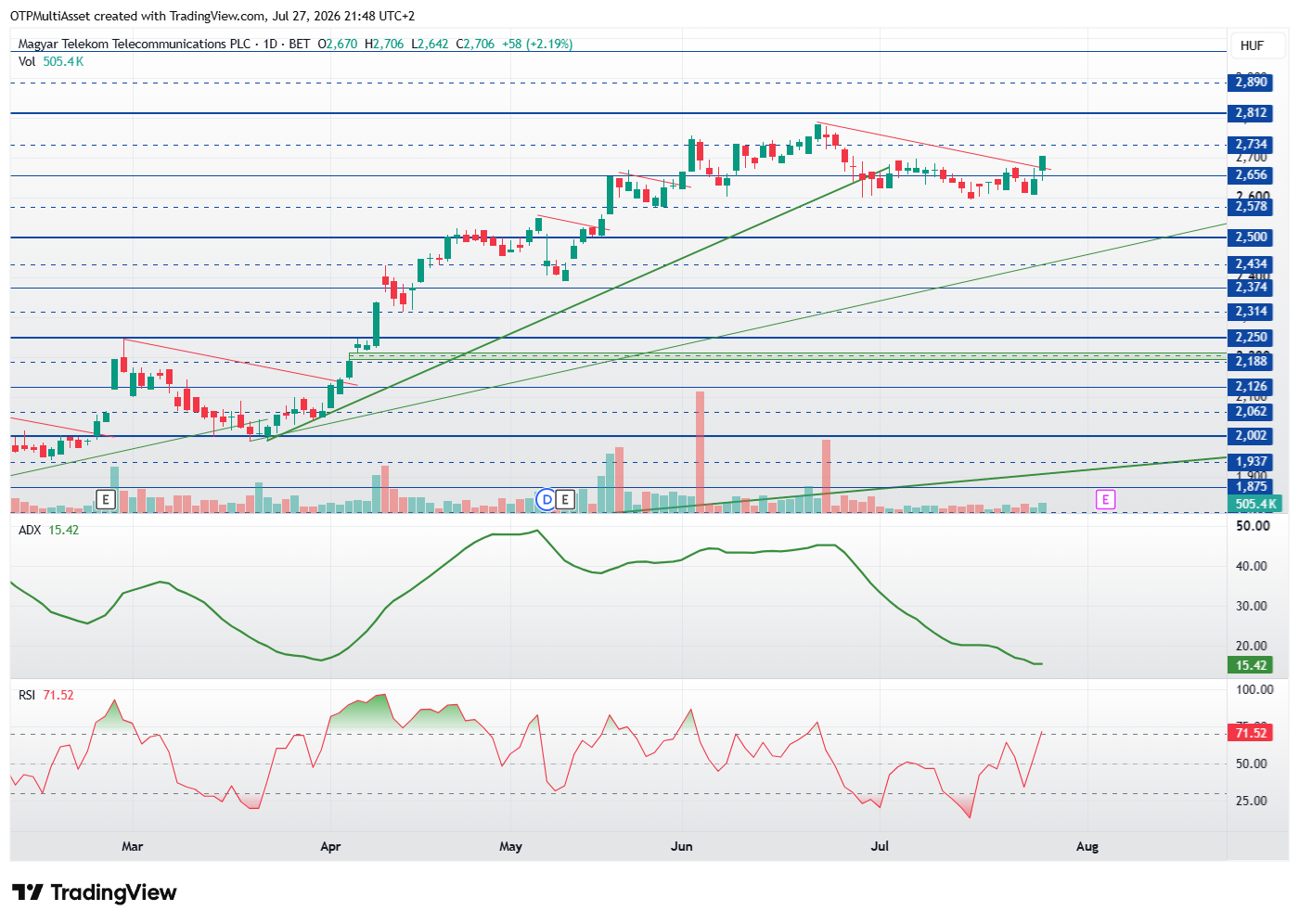Screen dimensions: 1299x924
Task: Click the TradingView logo
Action: coord(95,892)
